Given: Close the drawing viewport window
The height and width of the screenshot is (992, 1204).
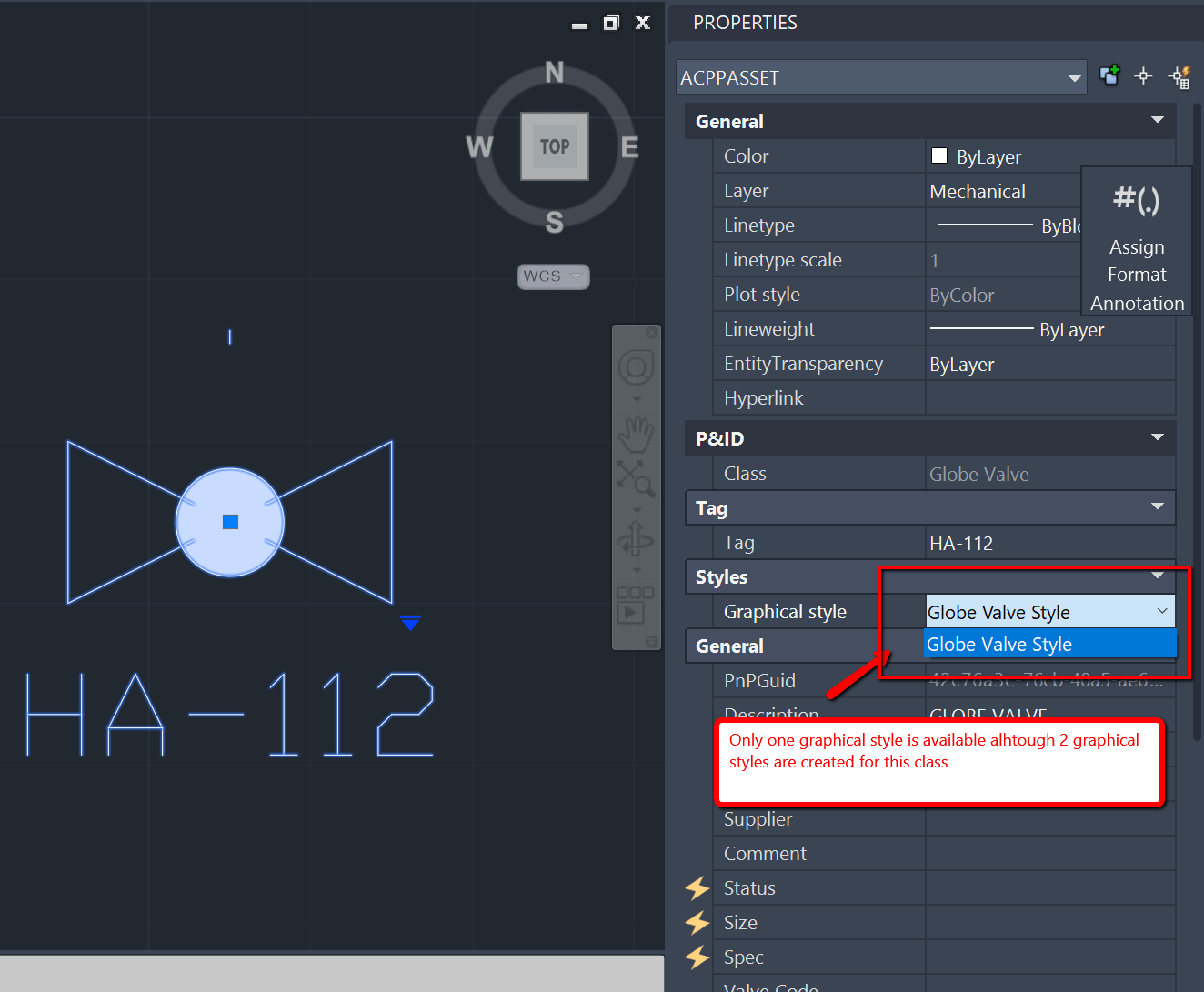Looking at the screenshot, I should coord(643,23).
